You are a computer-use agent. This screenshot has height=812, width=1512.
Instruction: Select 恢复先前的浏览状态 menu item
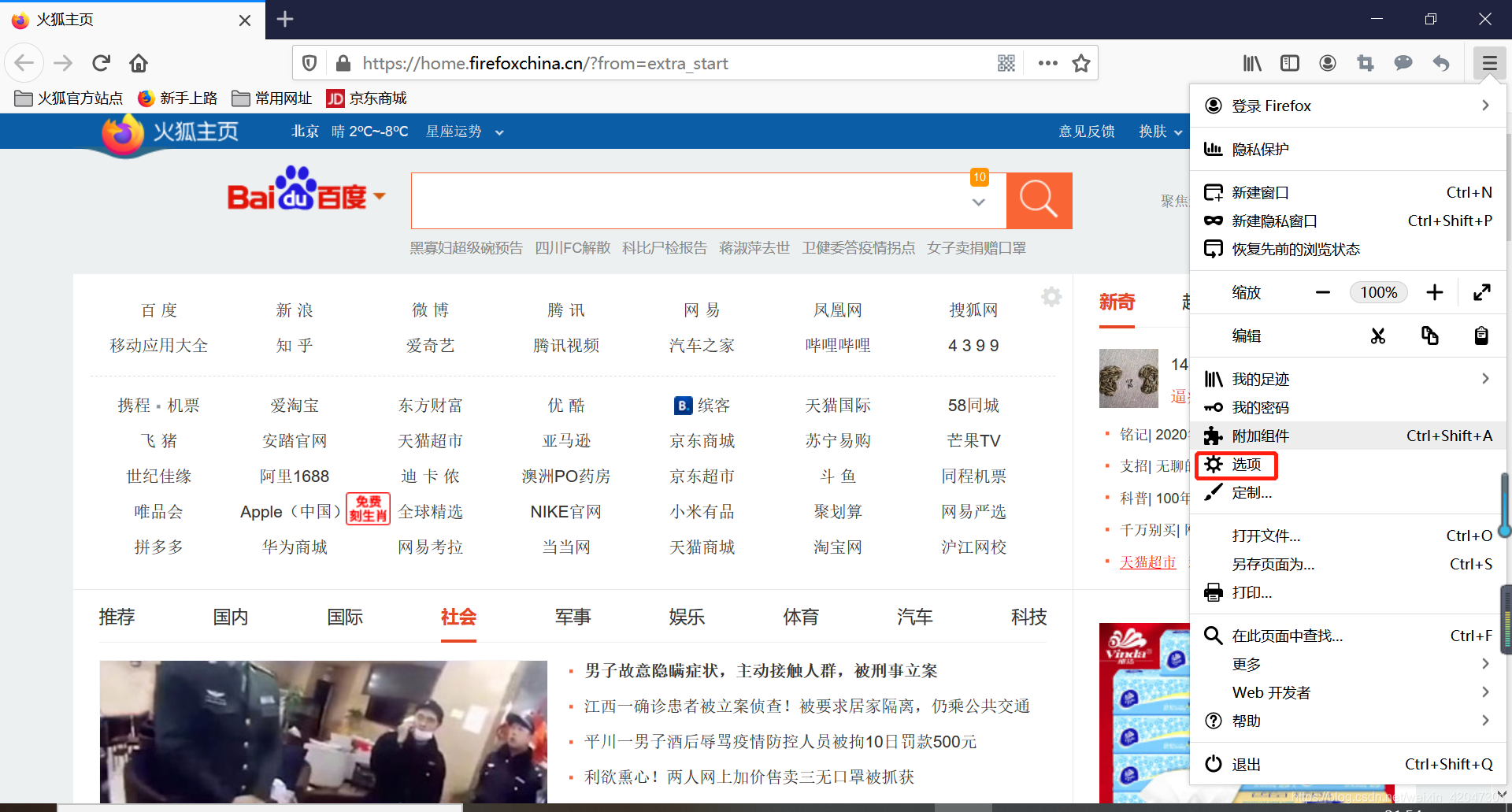coord(1347,249)
